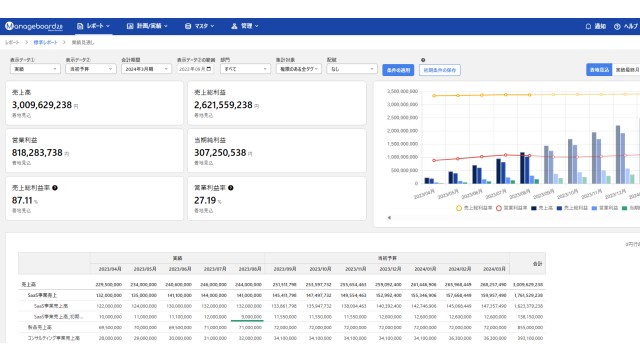The height and width of the screenshot is (360, 640).
Task: Click the 売上高 summary card value 3,009,629,238
Action: click(x=42, y=105)
